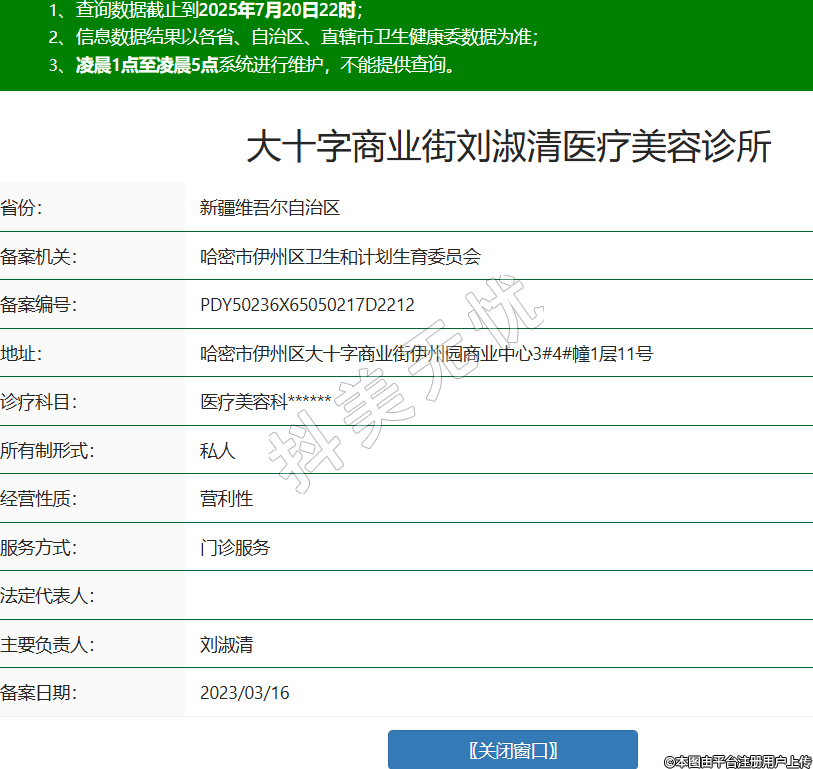
Task: Select the province value 新疆维吾尔自治区
Action: pyautogui.click(x=270, y=208)
